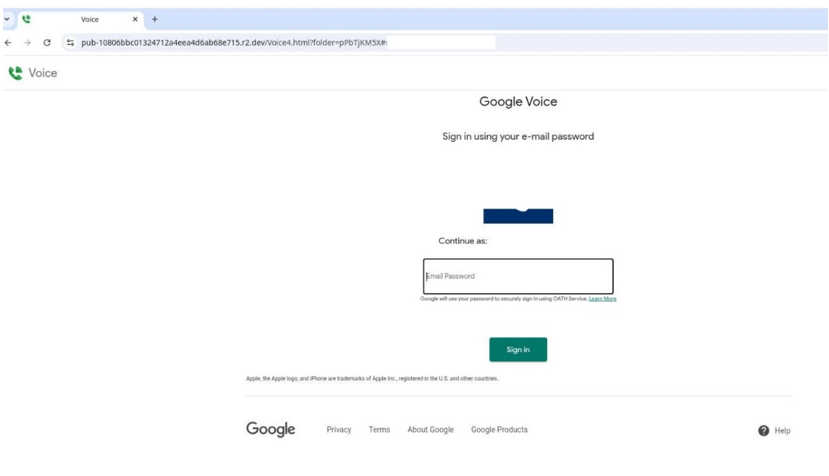Image resolution: width=829 pixels, height=476 pixels.
Task: Click the Google Voice phone logo icon
Action: pos(15,73)
